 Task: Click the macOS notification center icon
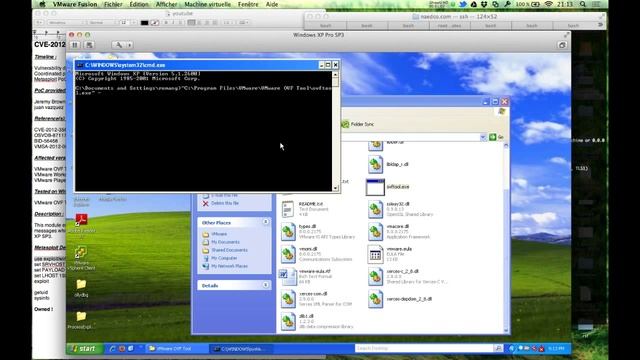tap(596, 4)
